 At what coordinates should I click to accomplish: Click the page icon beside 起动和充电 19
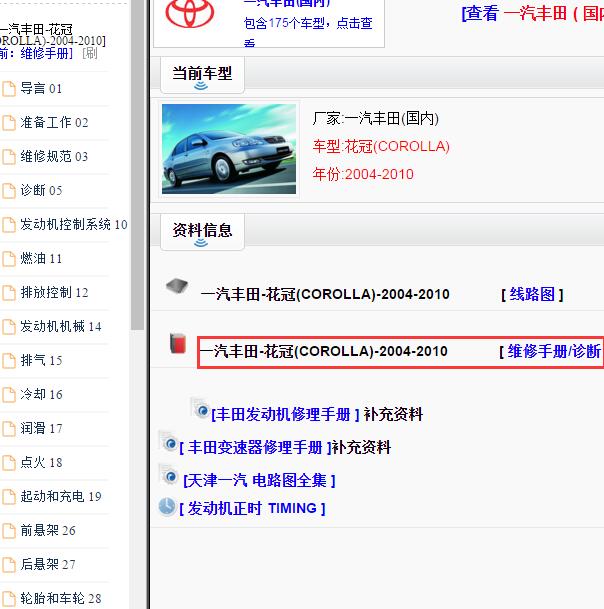pos(9,497)
